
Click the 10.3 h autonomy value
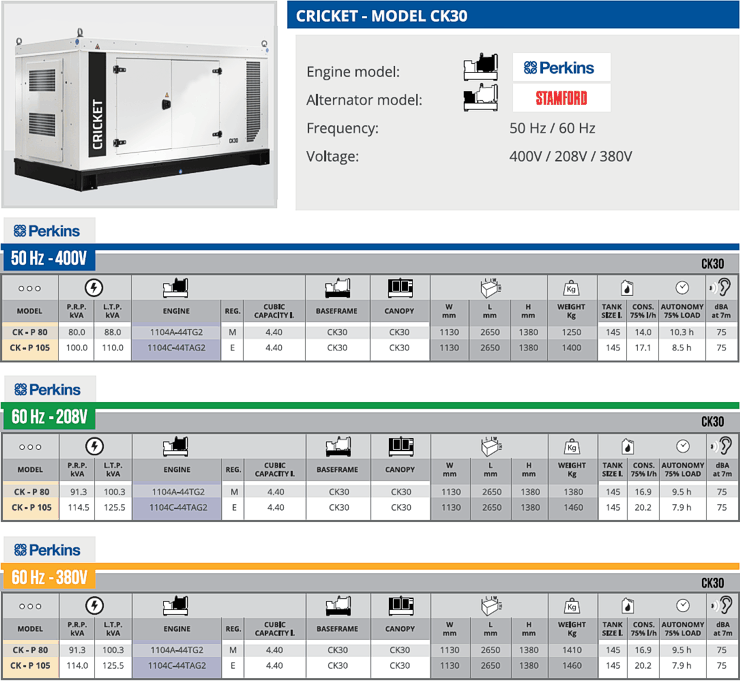pyautogui.click(x=681, y=332)
